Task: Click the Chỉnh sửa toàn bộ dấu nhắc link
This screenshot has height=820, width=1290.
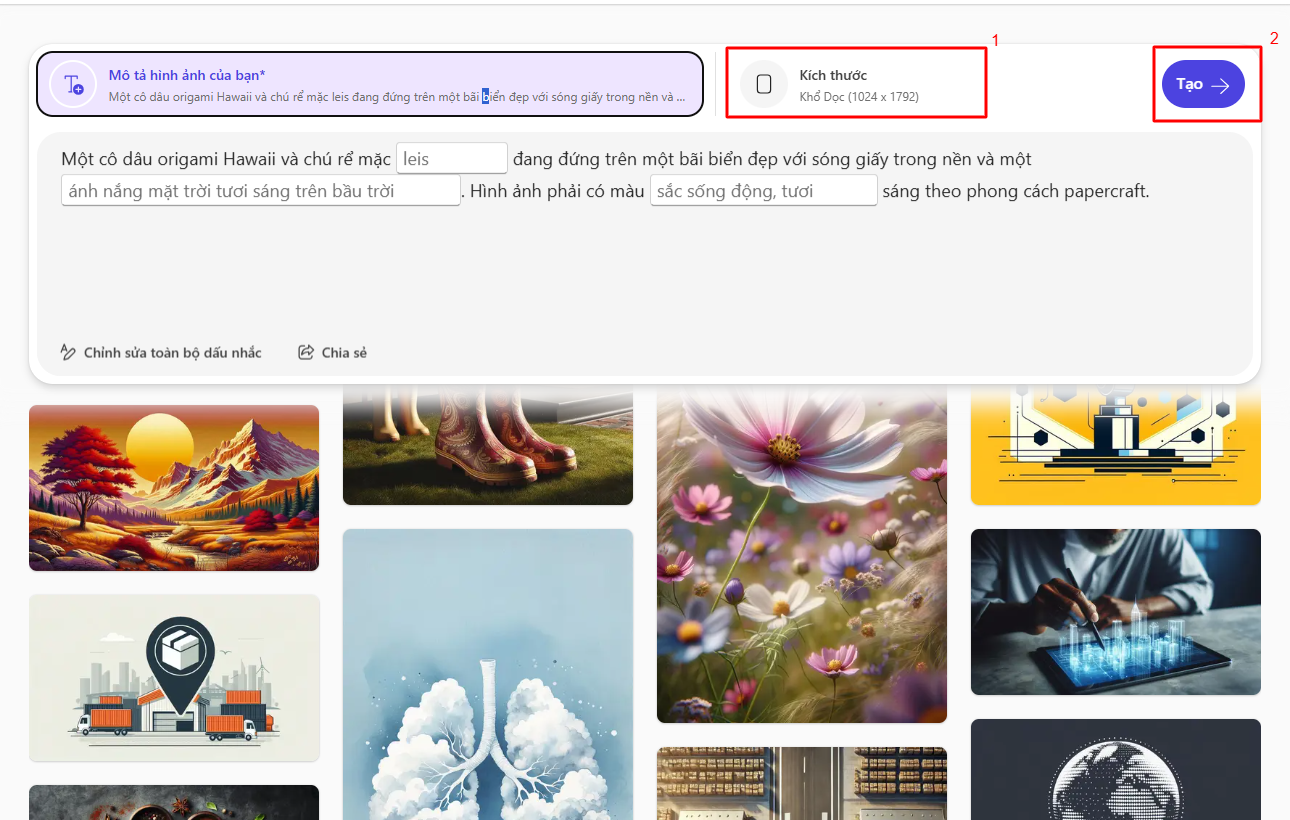Action: pos(161,352)
